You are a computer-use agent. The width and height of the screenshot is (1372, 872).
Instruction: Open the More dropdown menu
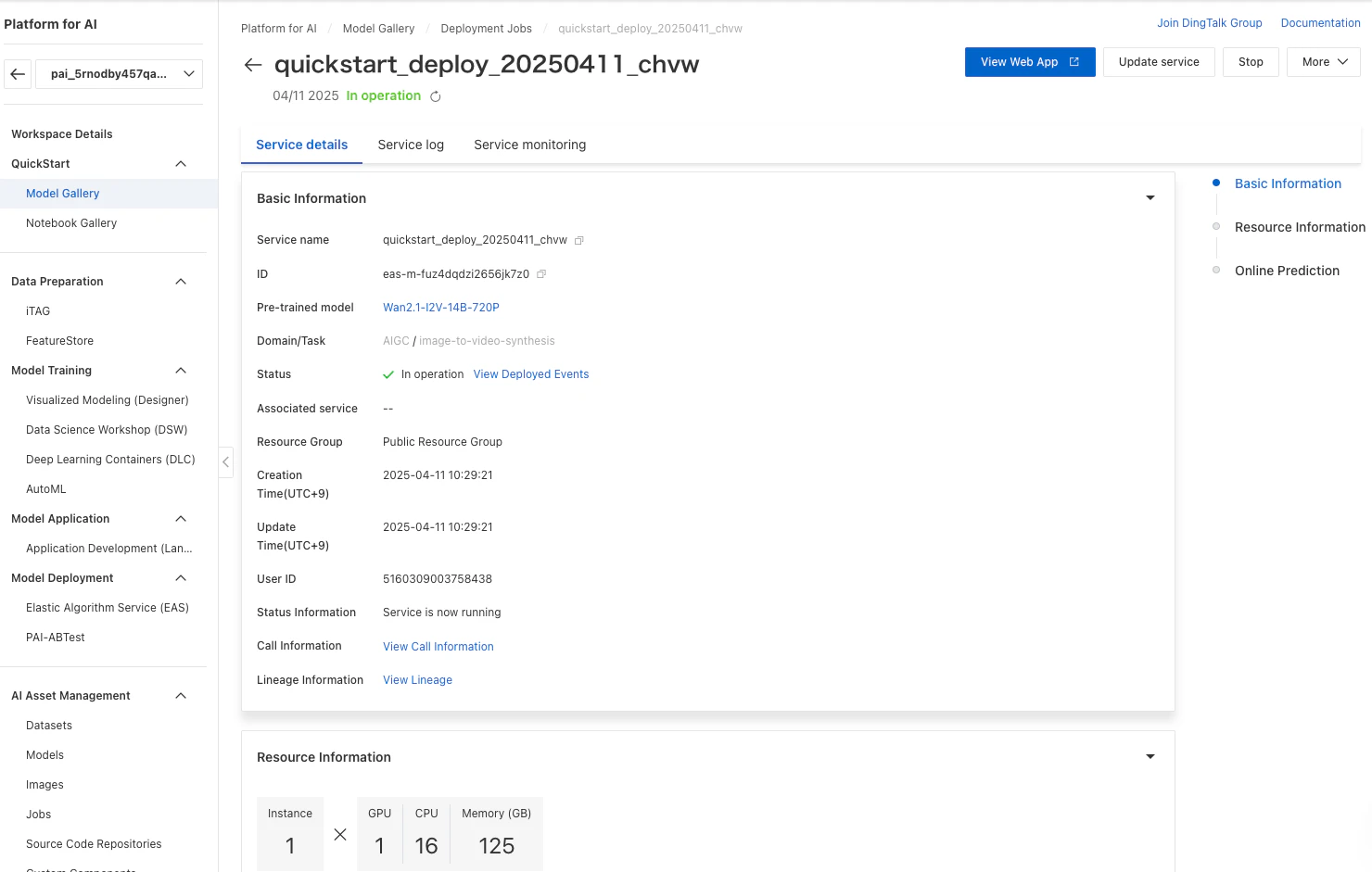point(1324,62)
